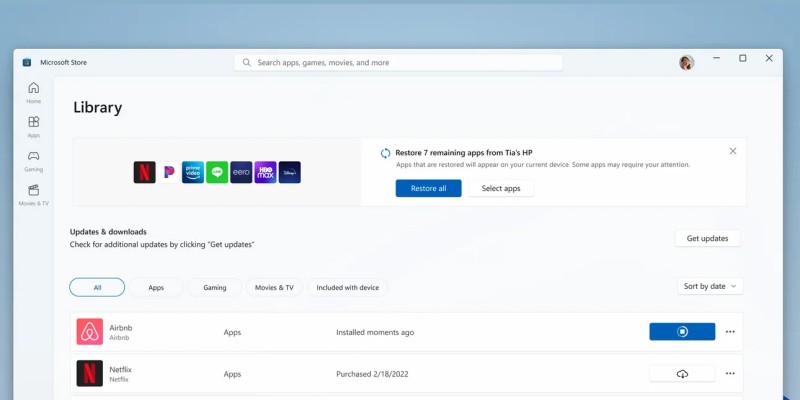Dismiss the restore apps banner
This screenshot has height=400, width=800.
(733, 151)
